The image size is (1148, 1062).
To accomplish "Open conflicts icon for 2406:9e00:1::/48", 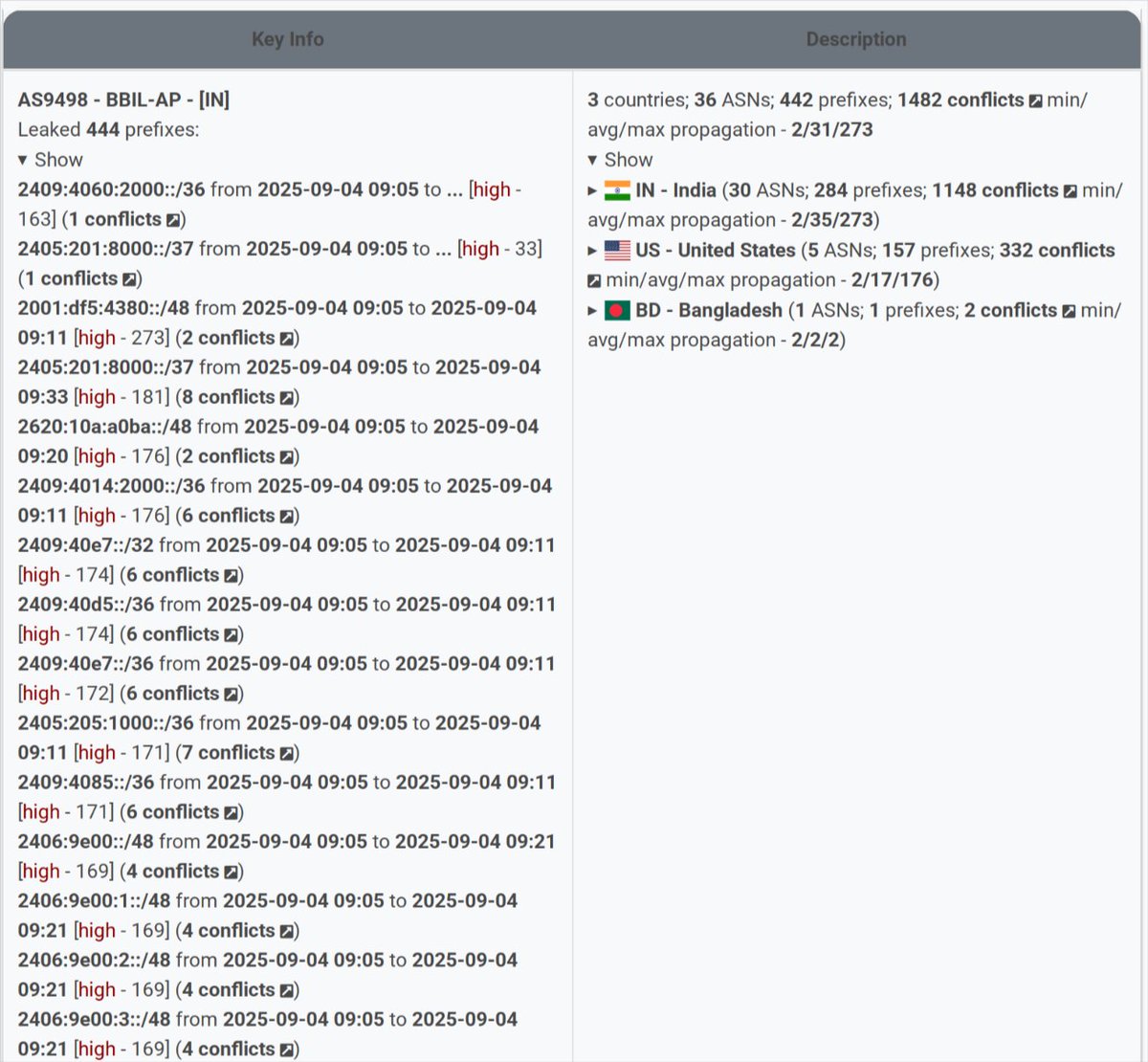I will click(x=286, y=932).
